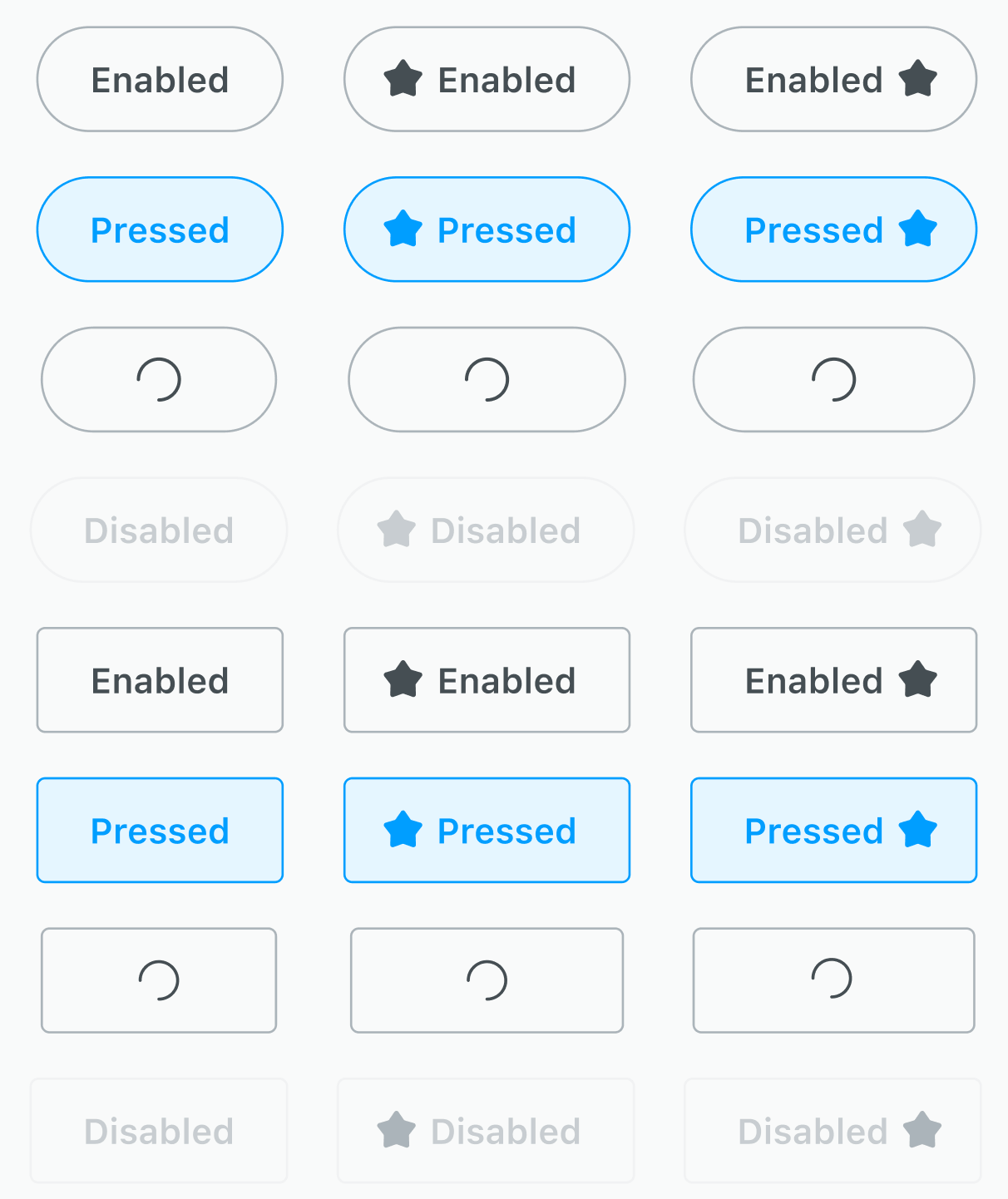The image size is (1008, 1199).
Task: Select the rectangular Pressed button without a star
Action: [160, 830]
